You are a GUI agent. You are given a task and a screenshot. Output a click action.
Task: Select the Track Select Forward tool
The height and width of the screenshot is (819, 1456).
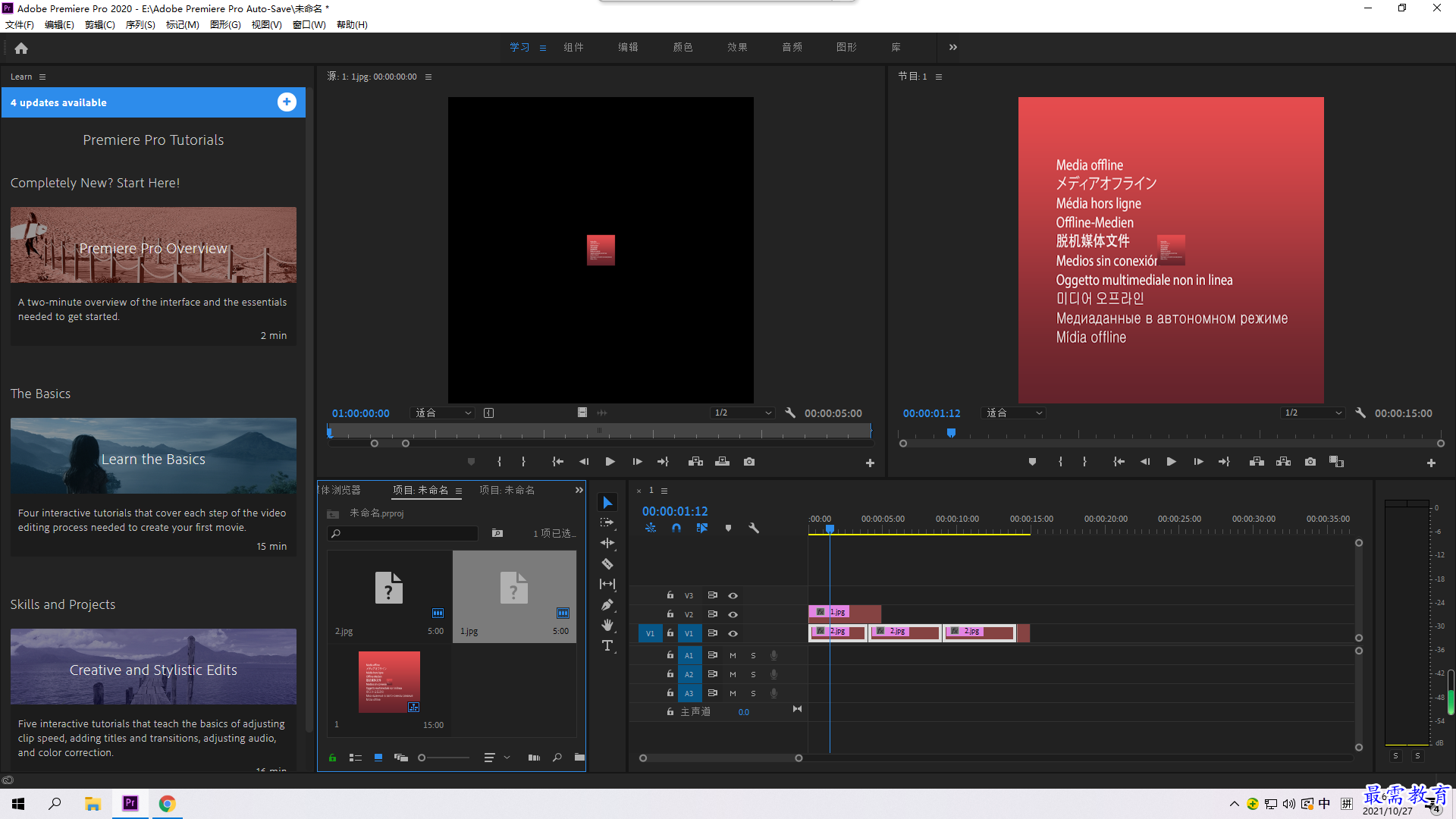pos(607,522)
